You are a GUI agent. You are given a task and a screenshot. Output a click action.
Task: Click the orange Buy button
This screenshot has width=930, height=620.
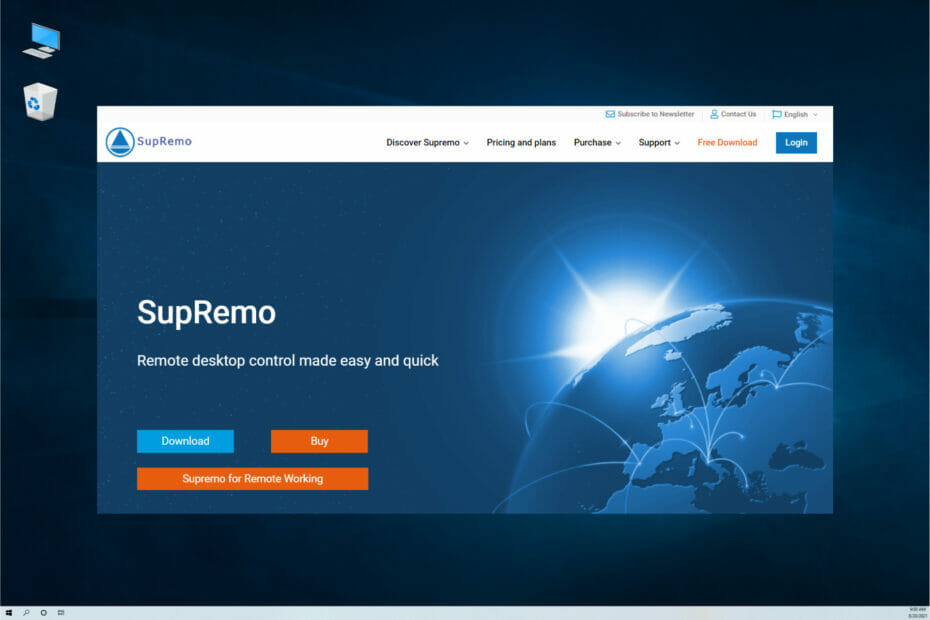point(319,441)
